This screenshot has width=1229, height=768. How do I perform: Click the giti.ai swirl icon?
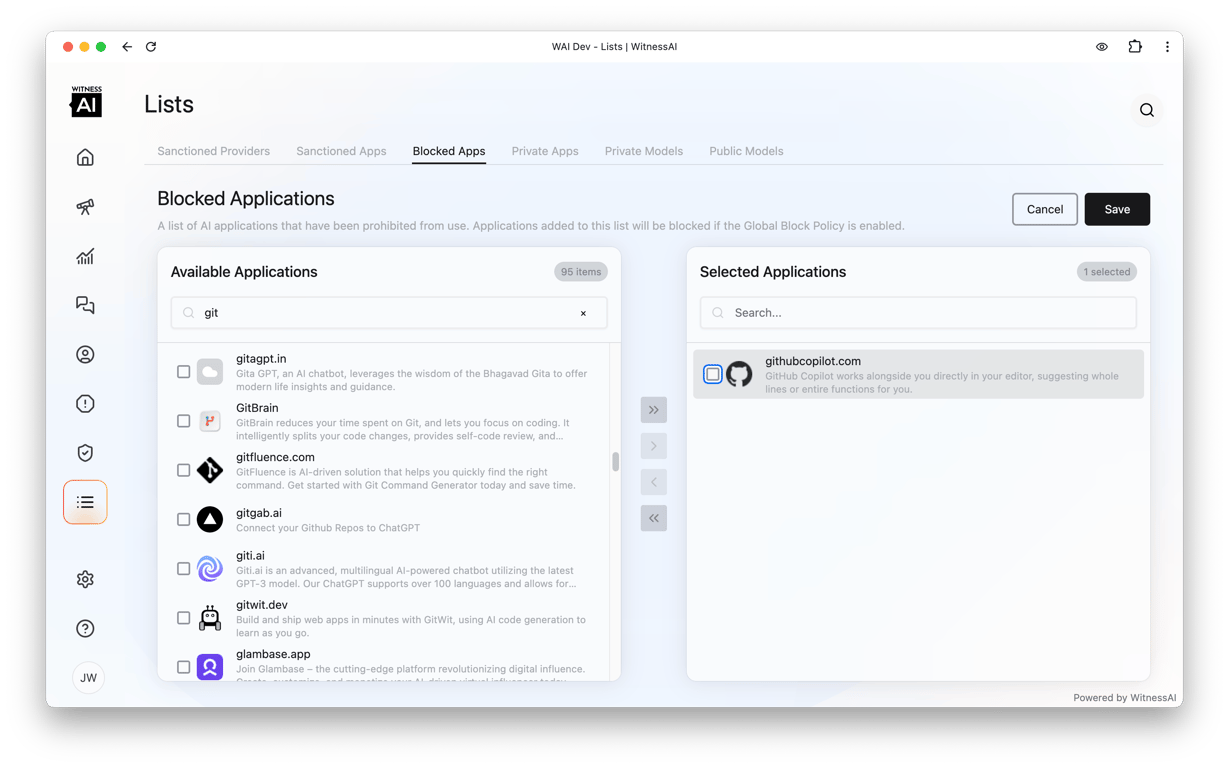[x=210, y=568]
